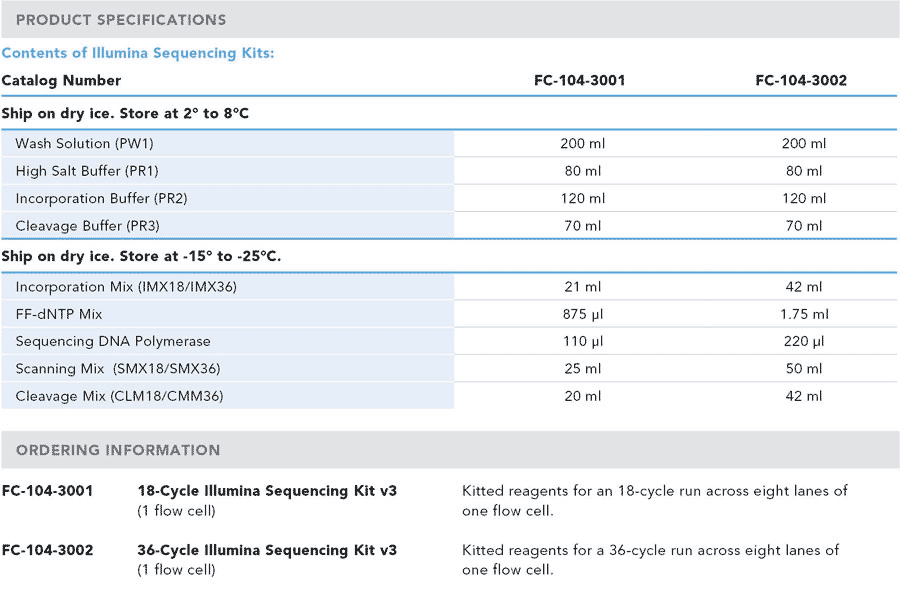Click Incorporation Buffer's 120 ml under FC-104-3001

pyautogui.click(x=583, y=199)
